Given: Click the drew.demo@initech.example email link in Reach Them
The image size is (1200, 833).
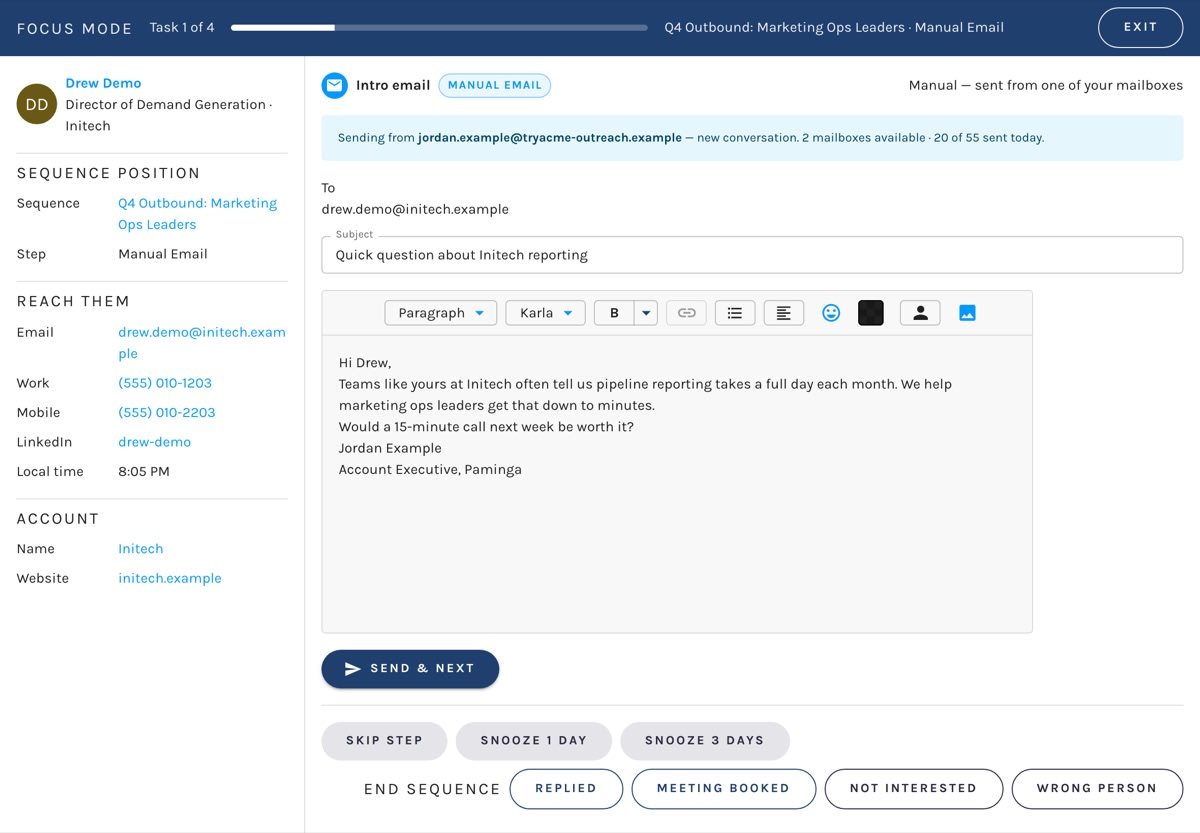Looking at the screenshot, I should [202, 343].
